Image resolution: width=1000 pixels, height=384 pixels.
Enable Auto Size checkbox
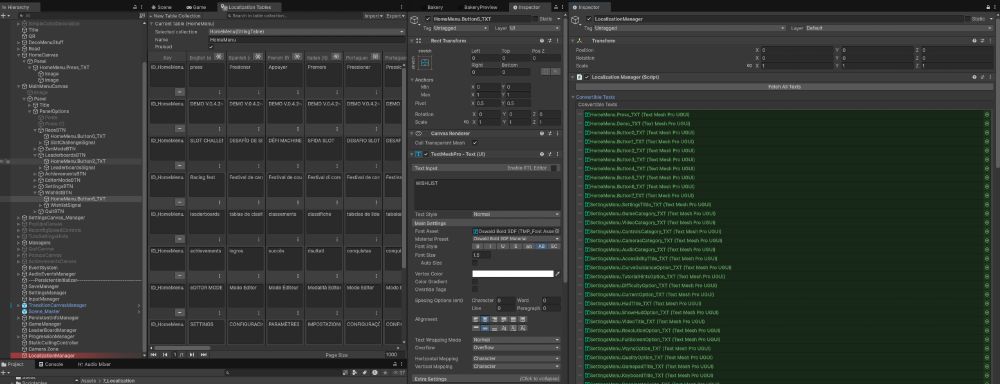click(475, 262)
